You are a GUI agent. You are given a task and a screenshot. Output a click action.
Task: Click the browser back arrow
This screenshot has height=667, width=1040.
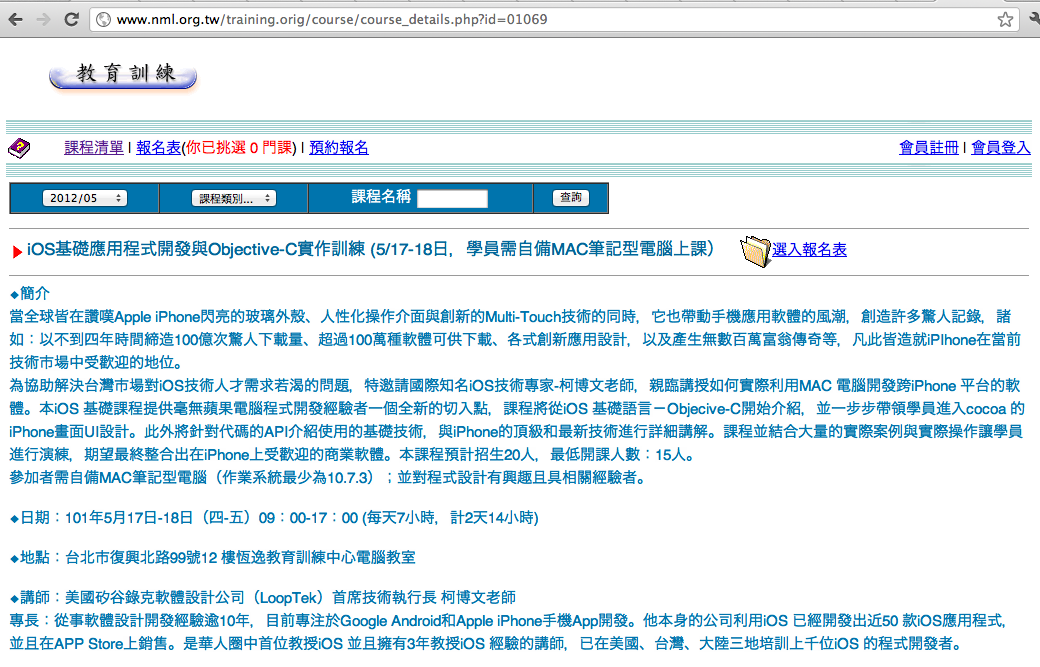pyautogui.click(x=15, y=19)
